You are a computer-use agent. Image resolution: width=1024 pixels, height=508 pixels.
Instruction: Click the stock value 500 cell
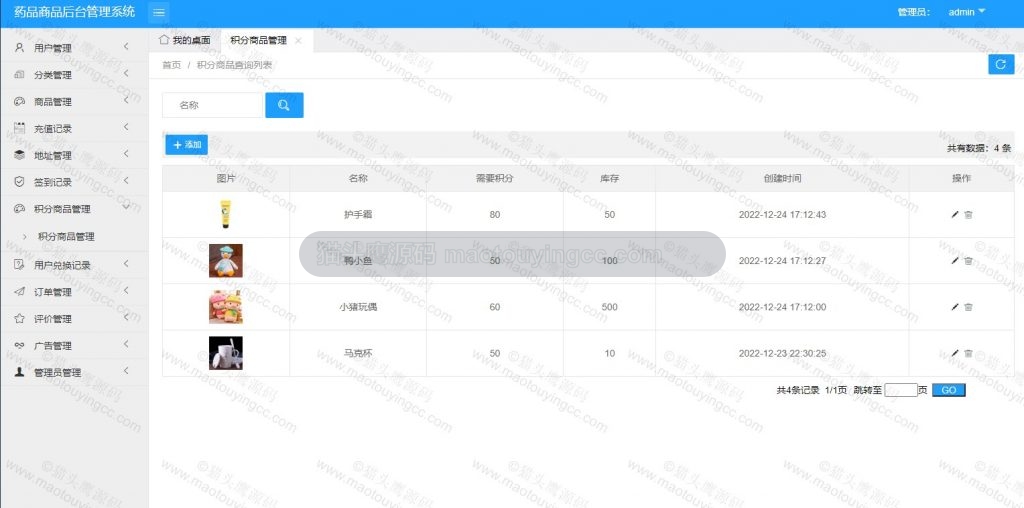coord(609,307)
